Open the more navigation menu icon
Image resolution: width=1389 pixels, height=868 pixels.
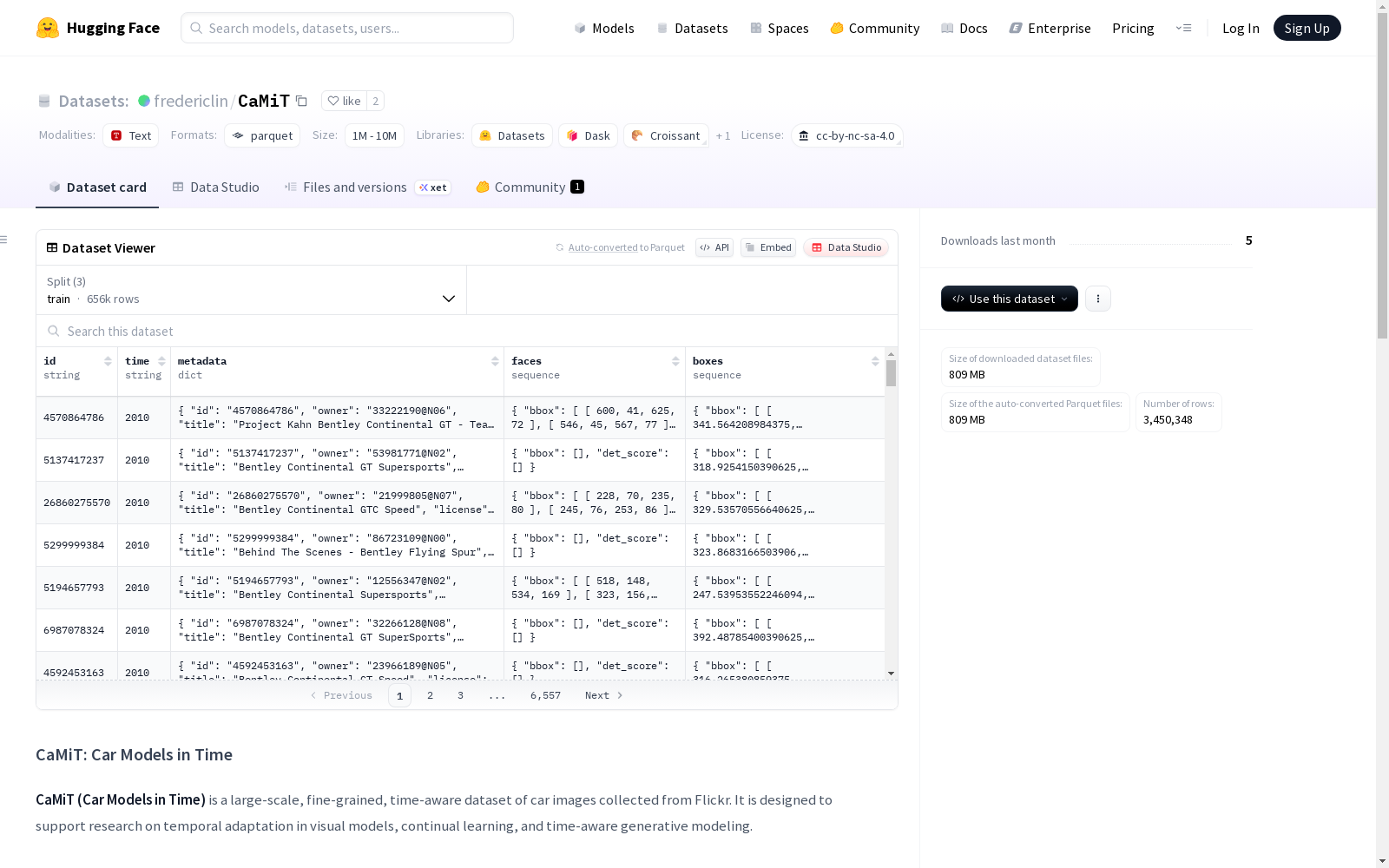1183,28
